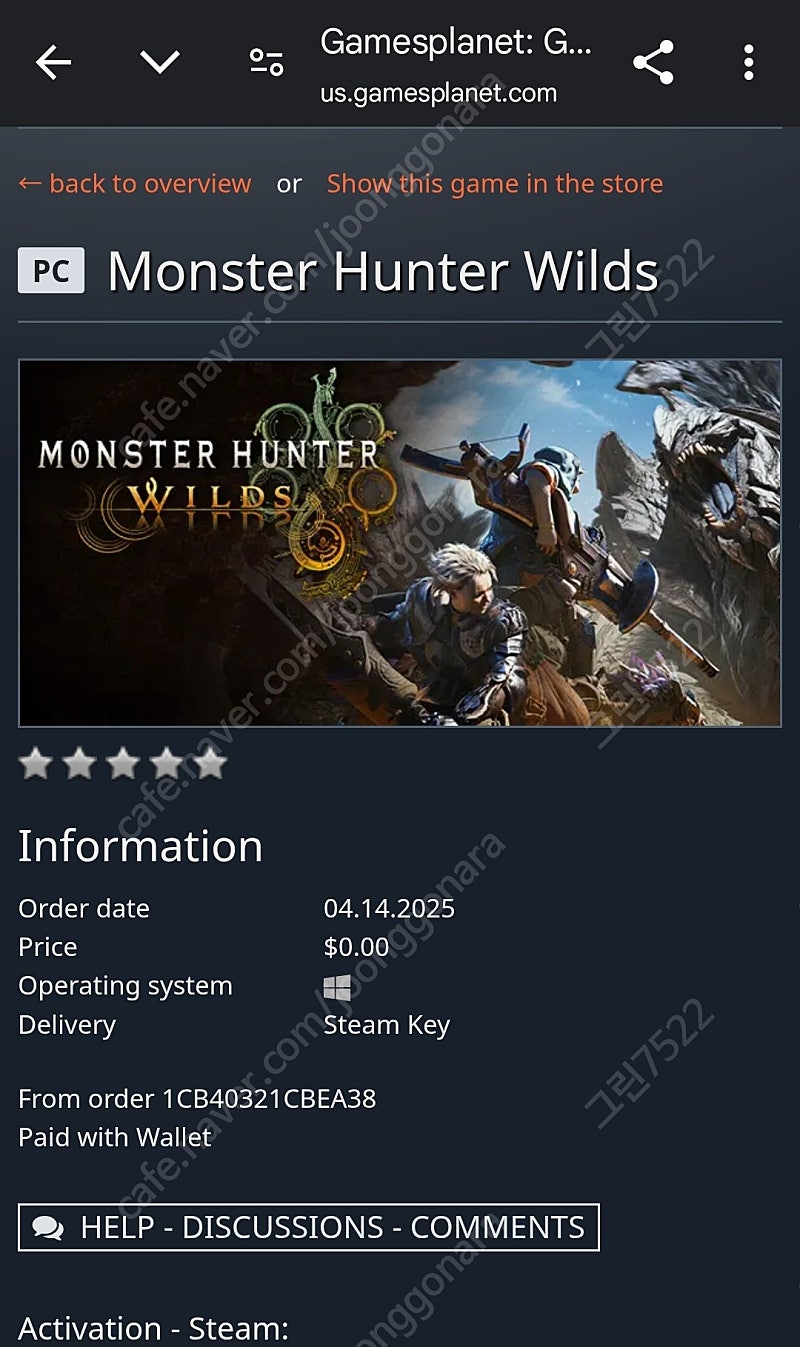This screenshot has height=1347, width=800.
Task: Tap the order number 1CB40321CBEA38
Action: tap(269, 1099)
